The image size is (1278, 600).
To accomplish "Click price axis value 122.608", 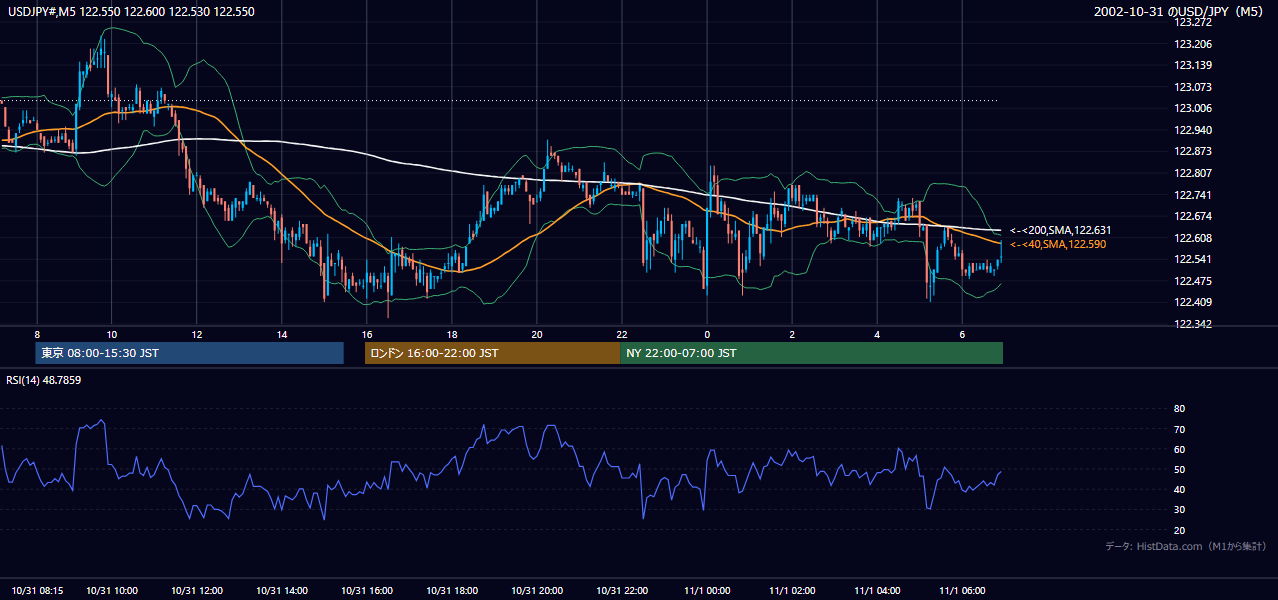I will 1192,238.
